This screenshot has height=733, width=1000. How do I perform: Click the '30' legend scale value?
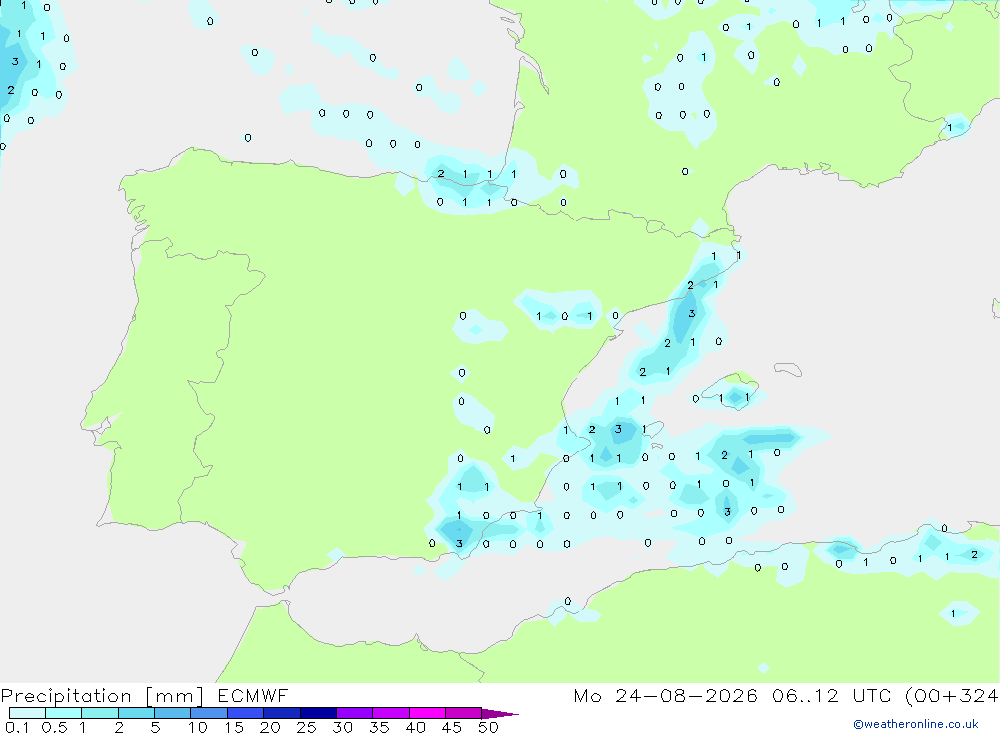pos(342,727)
